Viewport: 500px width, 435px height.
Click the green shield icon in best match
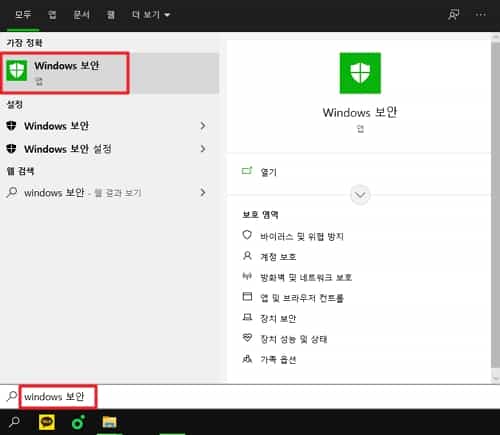click(x=17, y=70)
